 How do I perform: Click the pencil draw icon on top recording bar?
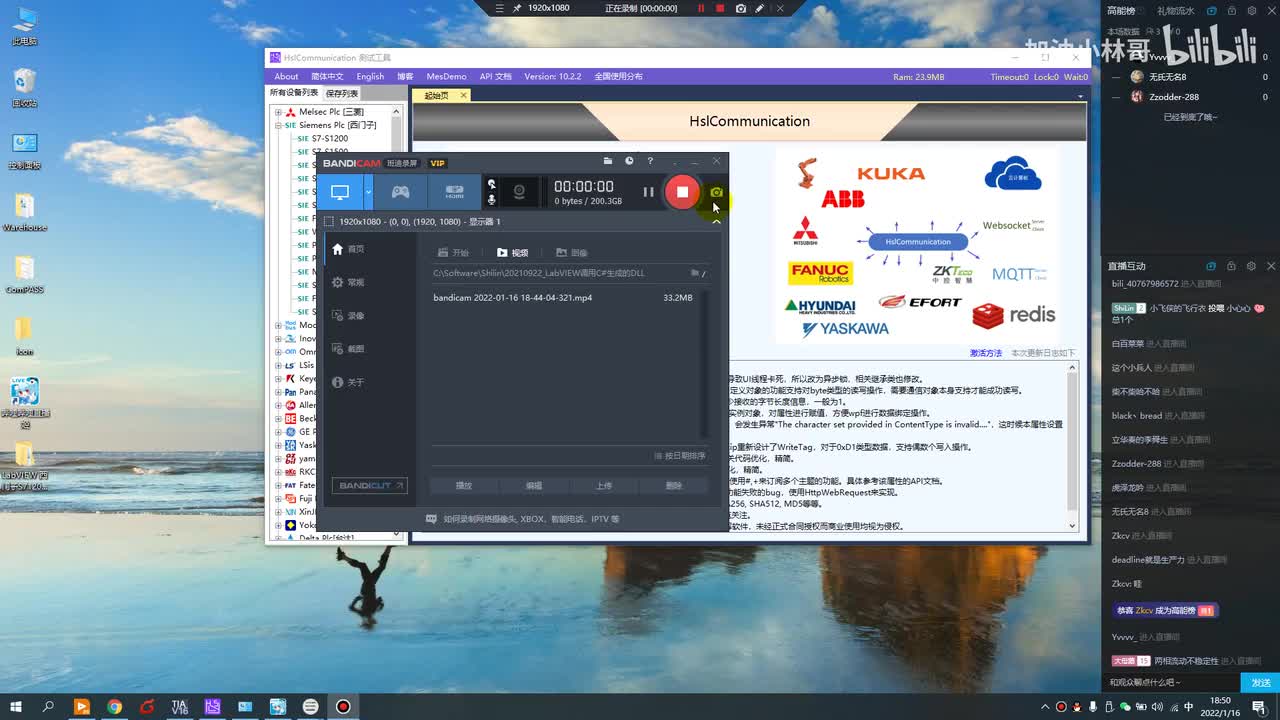coord(760,8)
